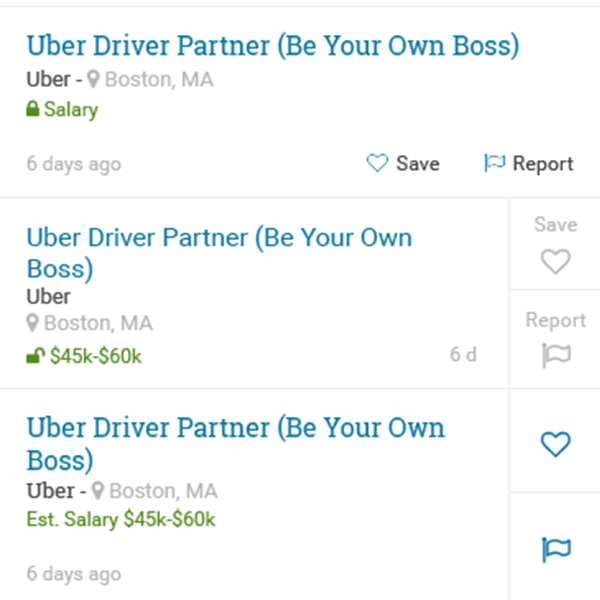Viewport: 600px width, 600px height.
Task: Click the blue flag icon in third listing
Action: [556, 550]
